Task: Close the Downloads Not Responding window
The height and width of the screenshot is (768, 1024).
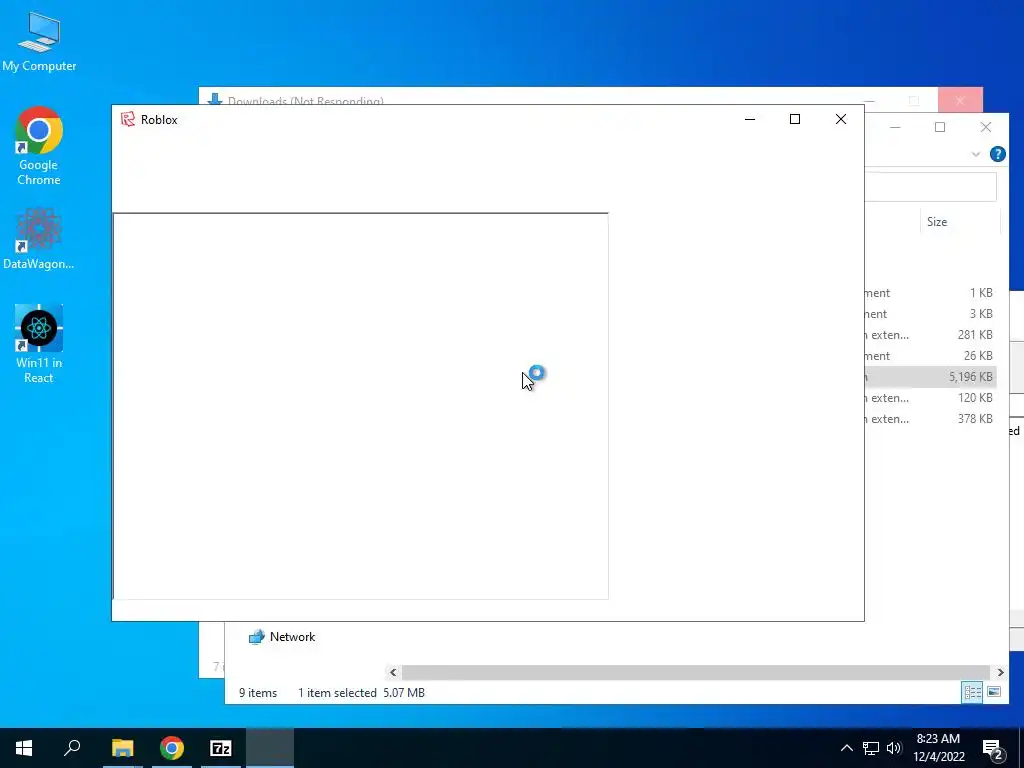Action: click(x=960, y=101)
